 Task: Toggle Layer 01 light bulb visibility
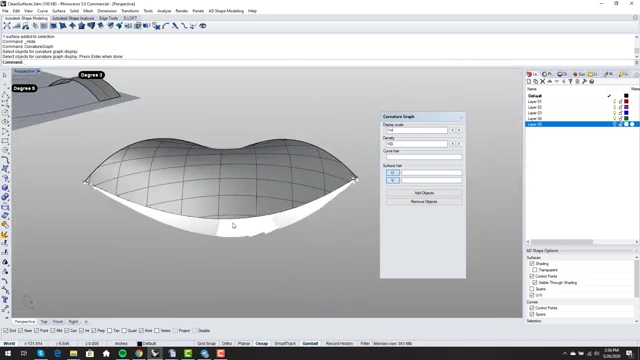(614, 101)
